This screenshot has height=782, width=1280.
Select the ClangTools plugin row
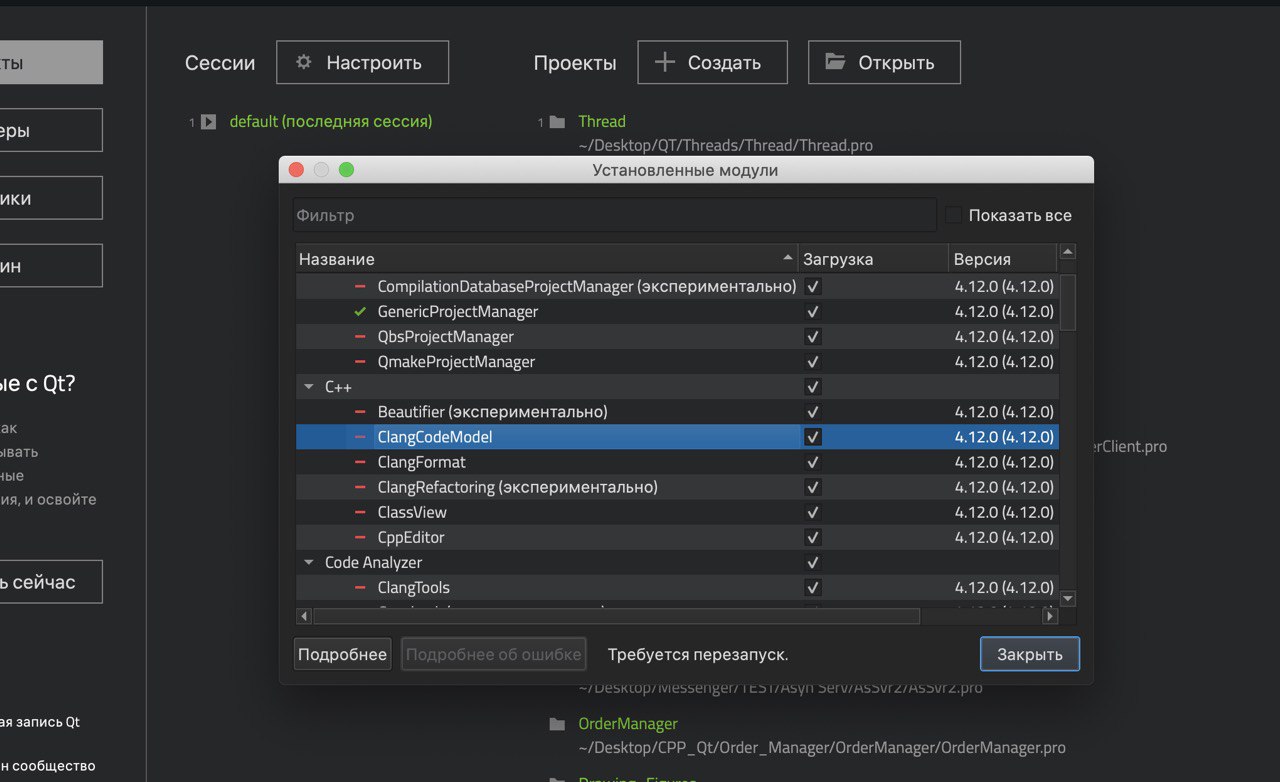(x=677, y=587)
